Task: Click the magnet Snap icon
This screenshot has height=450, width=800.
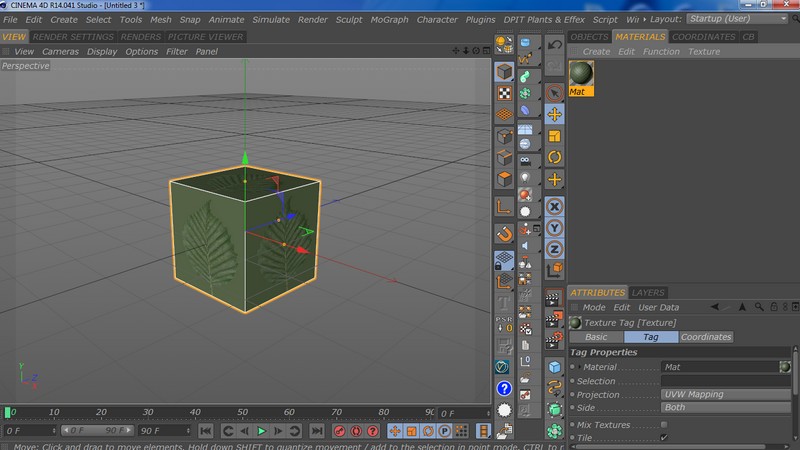Action: click(505, 234)
